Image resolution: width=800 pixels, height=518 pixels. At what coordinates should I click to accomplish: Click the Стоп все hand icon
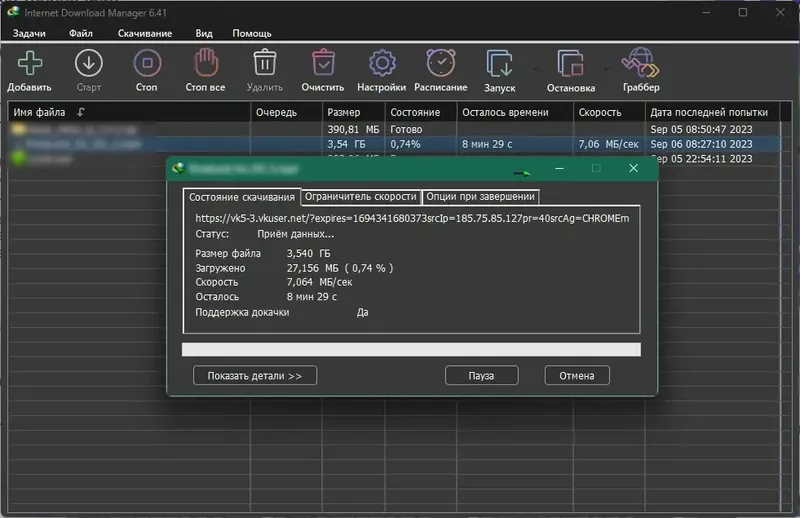tap(206, 62)
